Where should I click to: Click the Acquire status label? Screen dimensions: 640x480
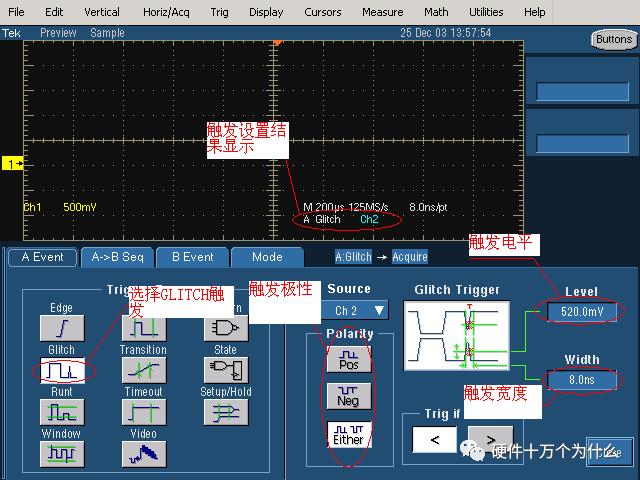[x=410, y=257]
